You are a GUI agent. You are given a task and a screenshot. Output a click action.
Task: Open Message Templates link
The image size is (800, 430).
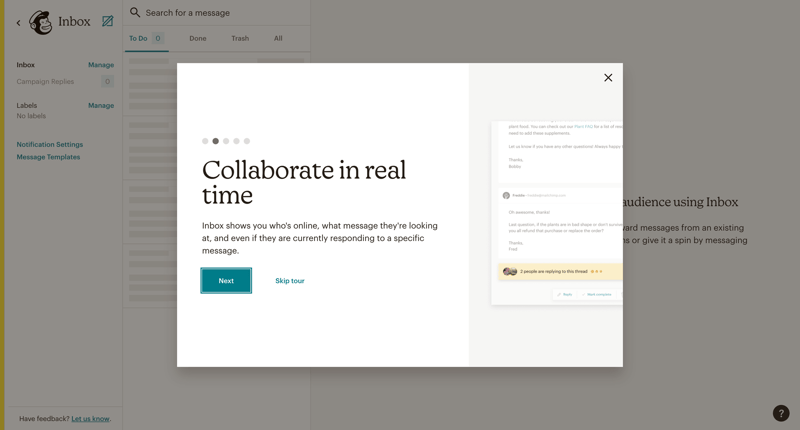click(x=48, y=157)
